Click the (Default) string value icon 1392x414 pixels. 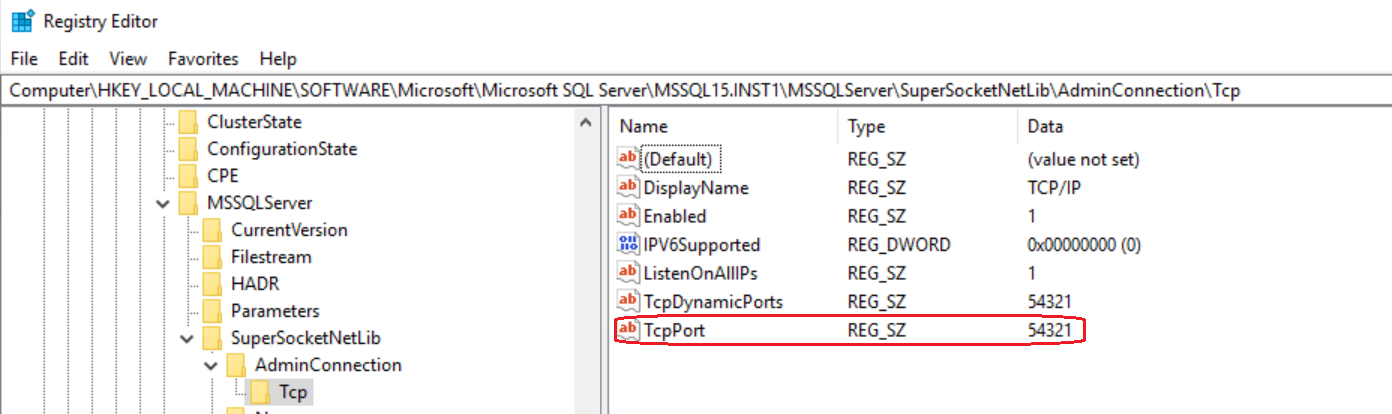(628, 158)
